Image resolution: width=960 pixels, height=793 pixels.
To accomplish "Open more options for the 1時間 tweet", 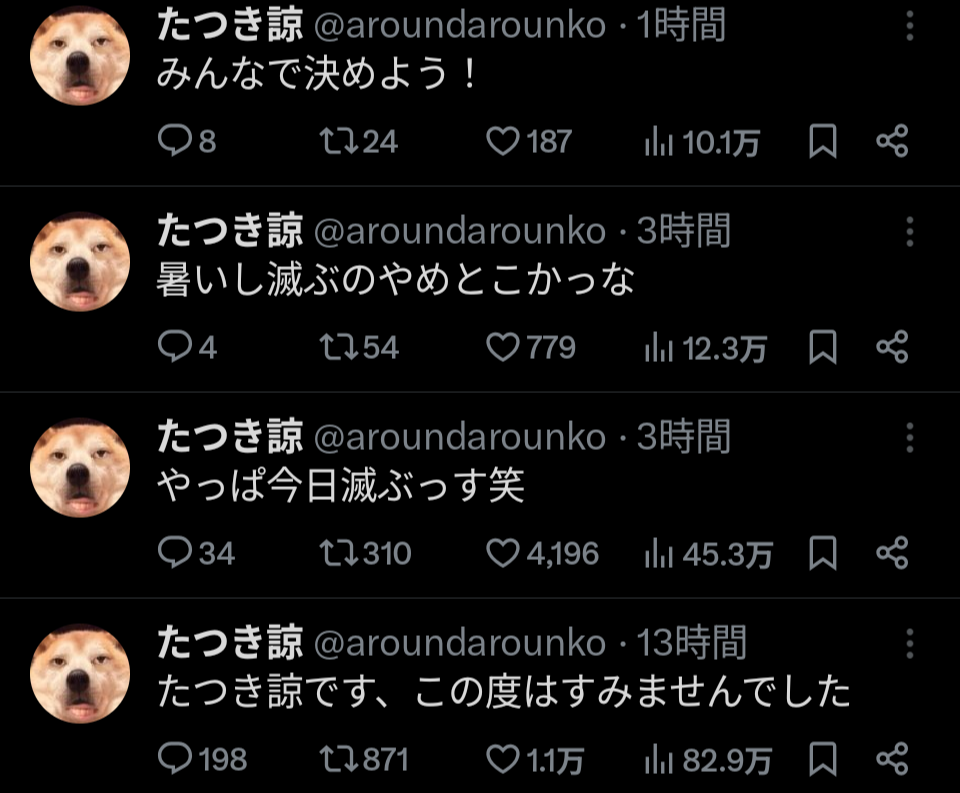I will 910,26.
